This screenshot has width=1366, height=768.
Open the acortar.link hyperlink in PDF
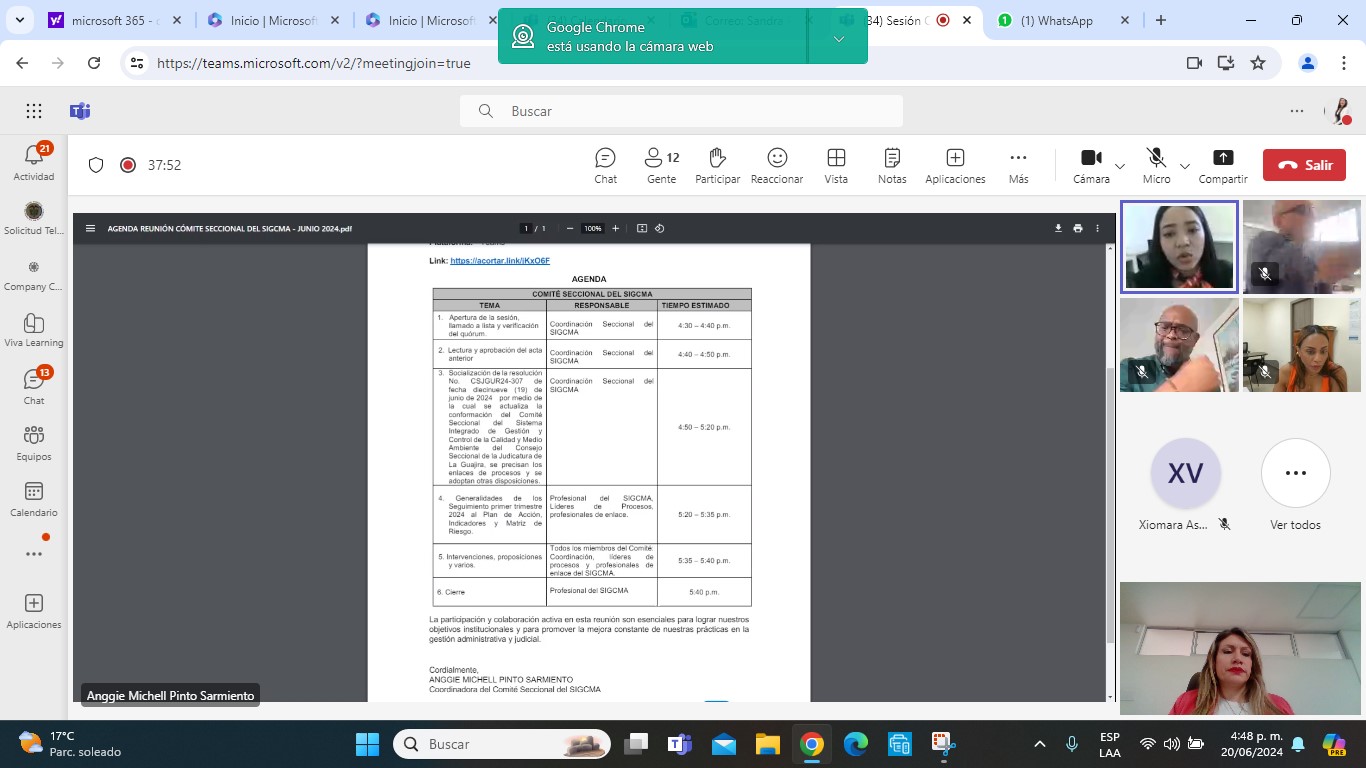pos(500,261)
